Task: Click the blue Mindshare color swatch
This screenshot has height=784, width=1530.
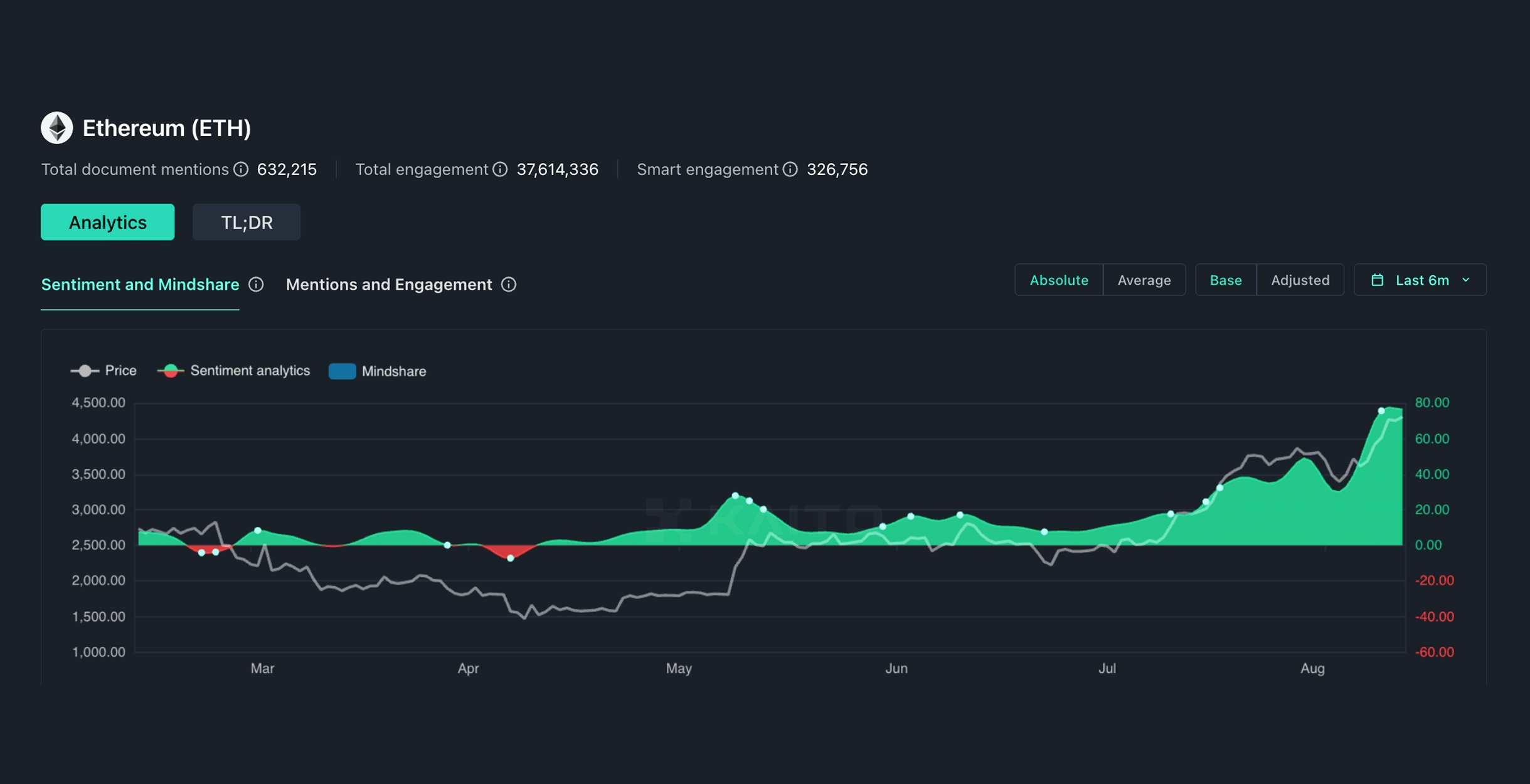Action: coord(343,371)
